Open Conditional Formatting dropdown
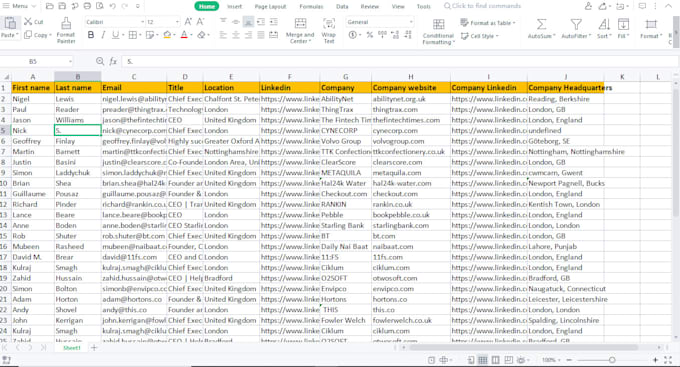 (x=438, y=39)
